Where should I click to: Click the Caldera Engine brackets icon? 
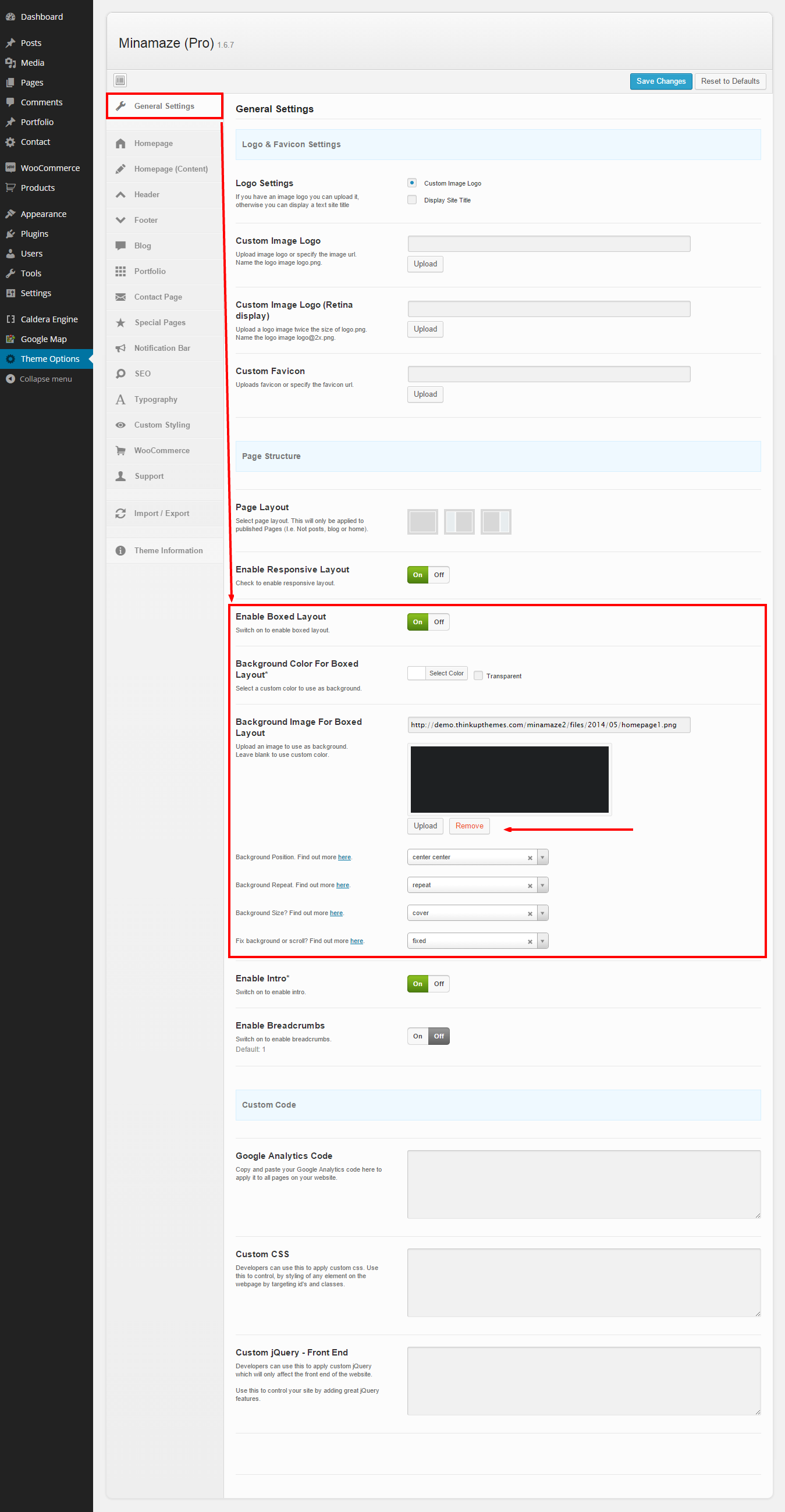click(x=10, y=319)
